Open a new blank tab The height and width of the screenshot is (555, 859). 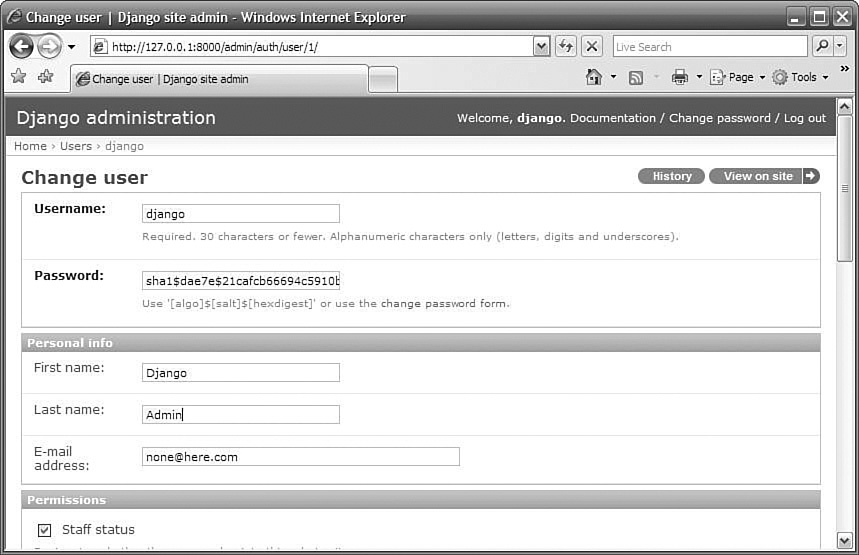coord(383,80)
